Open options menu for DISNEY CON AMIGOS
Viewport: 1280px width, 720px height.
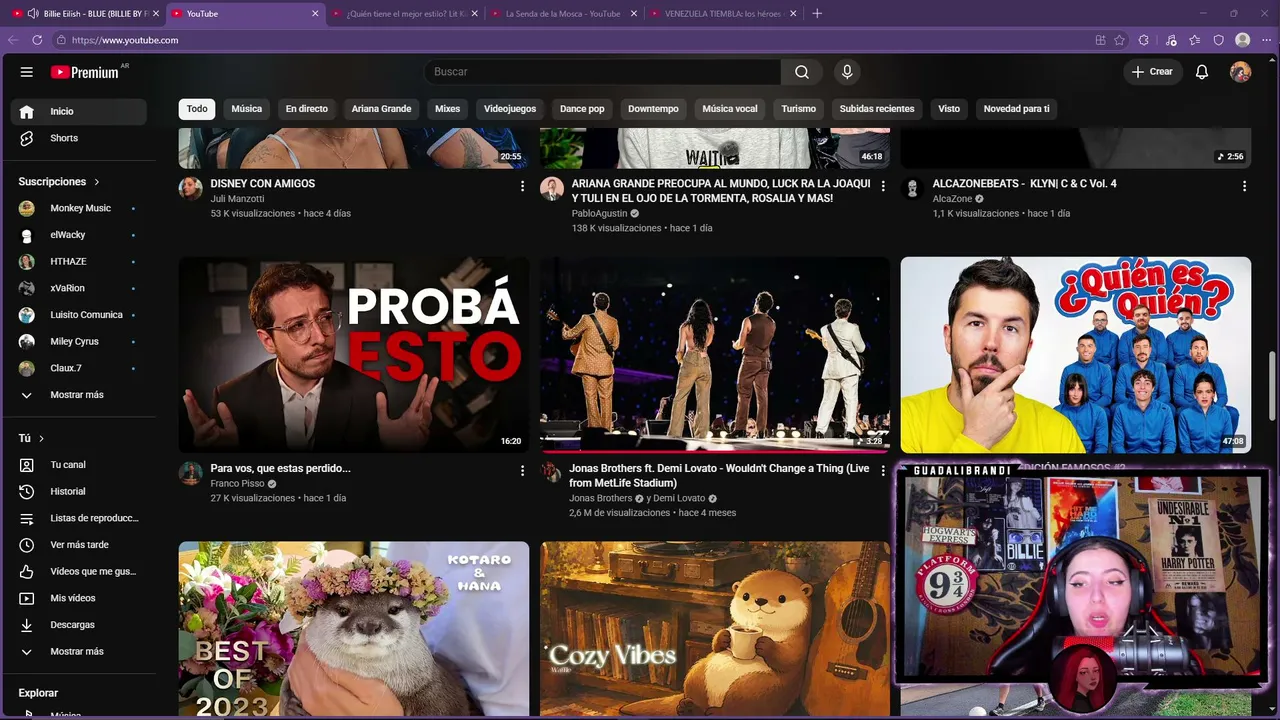pos(522,186)
